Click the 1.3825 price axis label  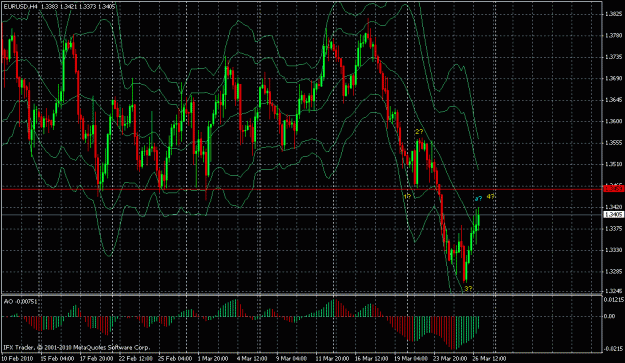tap(613, 14)
